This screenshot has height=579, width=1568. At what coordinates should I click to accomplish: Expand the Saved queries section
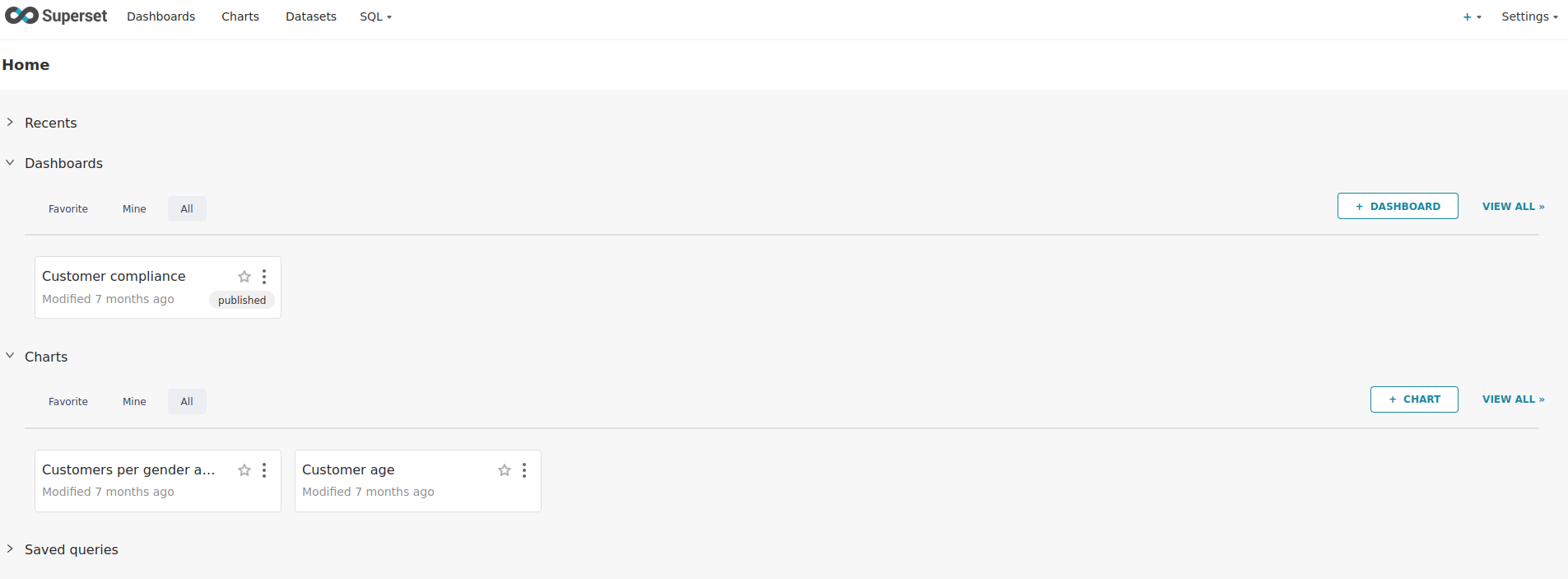tap(10, 549)
